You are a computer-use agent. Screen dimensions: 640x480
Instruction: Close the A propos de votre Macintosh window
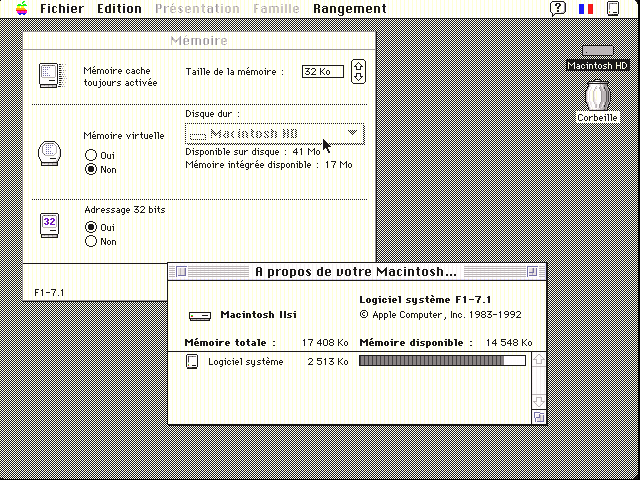tap(182, 271)
